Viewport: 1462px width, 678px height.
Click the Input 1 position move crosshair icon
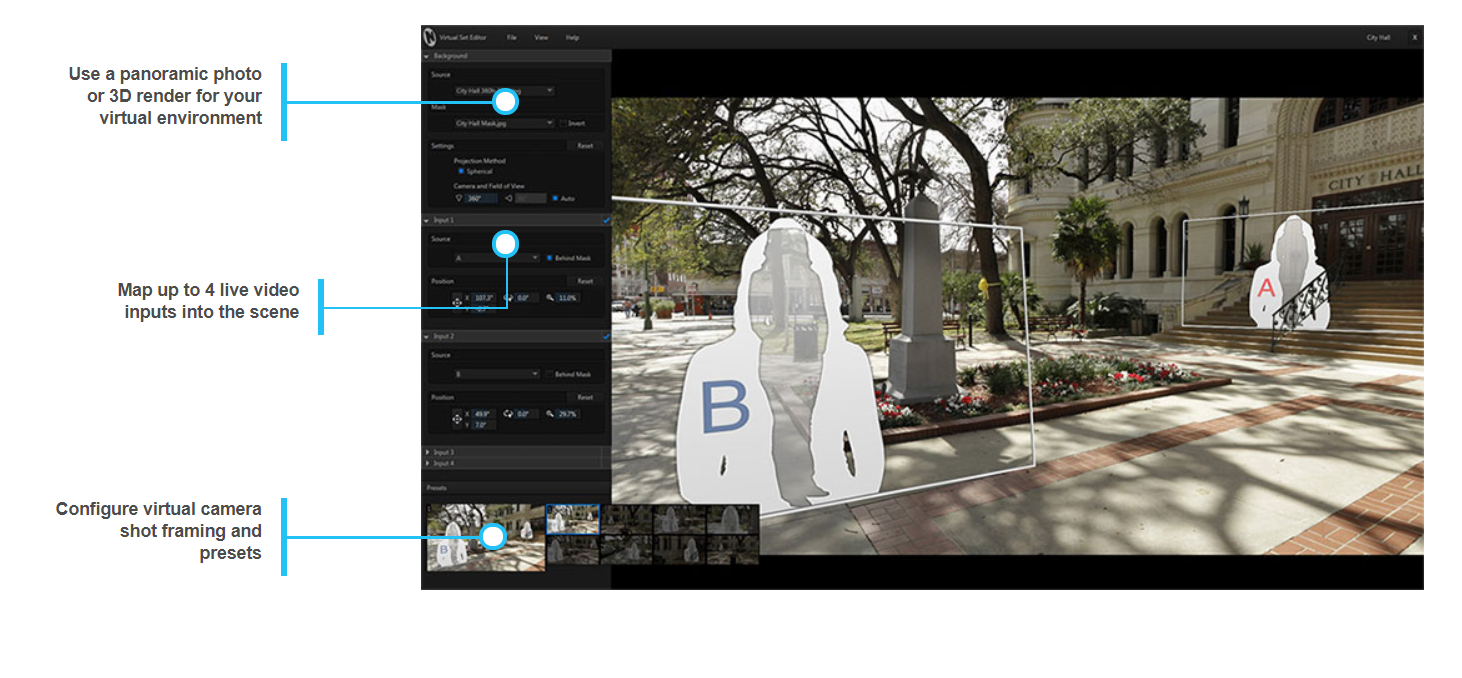(x=457, y=302)
